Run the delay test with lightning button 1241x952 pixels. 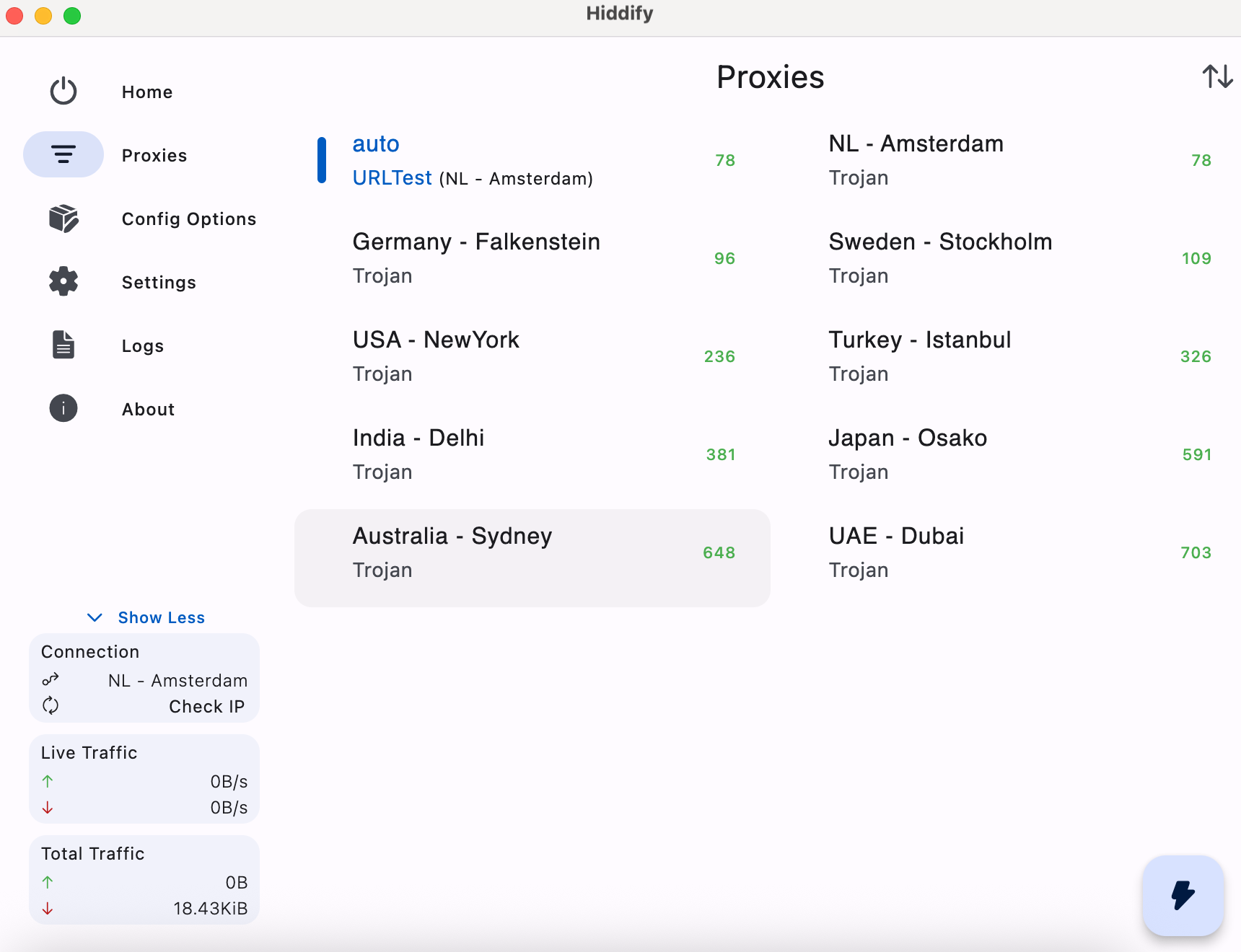click(1183, 896)
